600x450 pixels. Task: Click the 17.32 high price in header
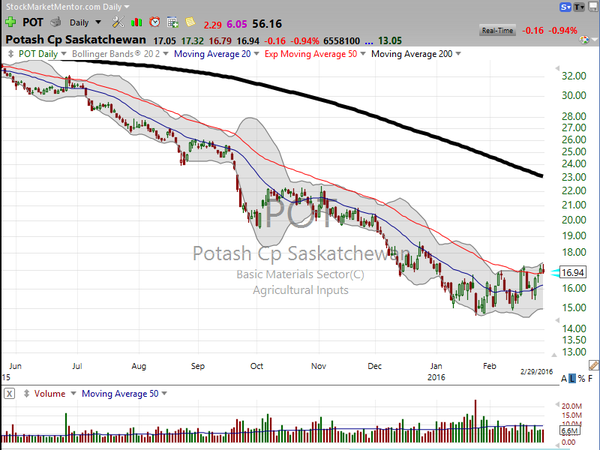[192, 41]
